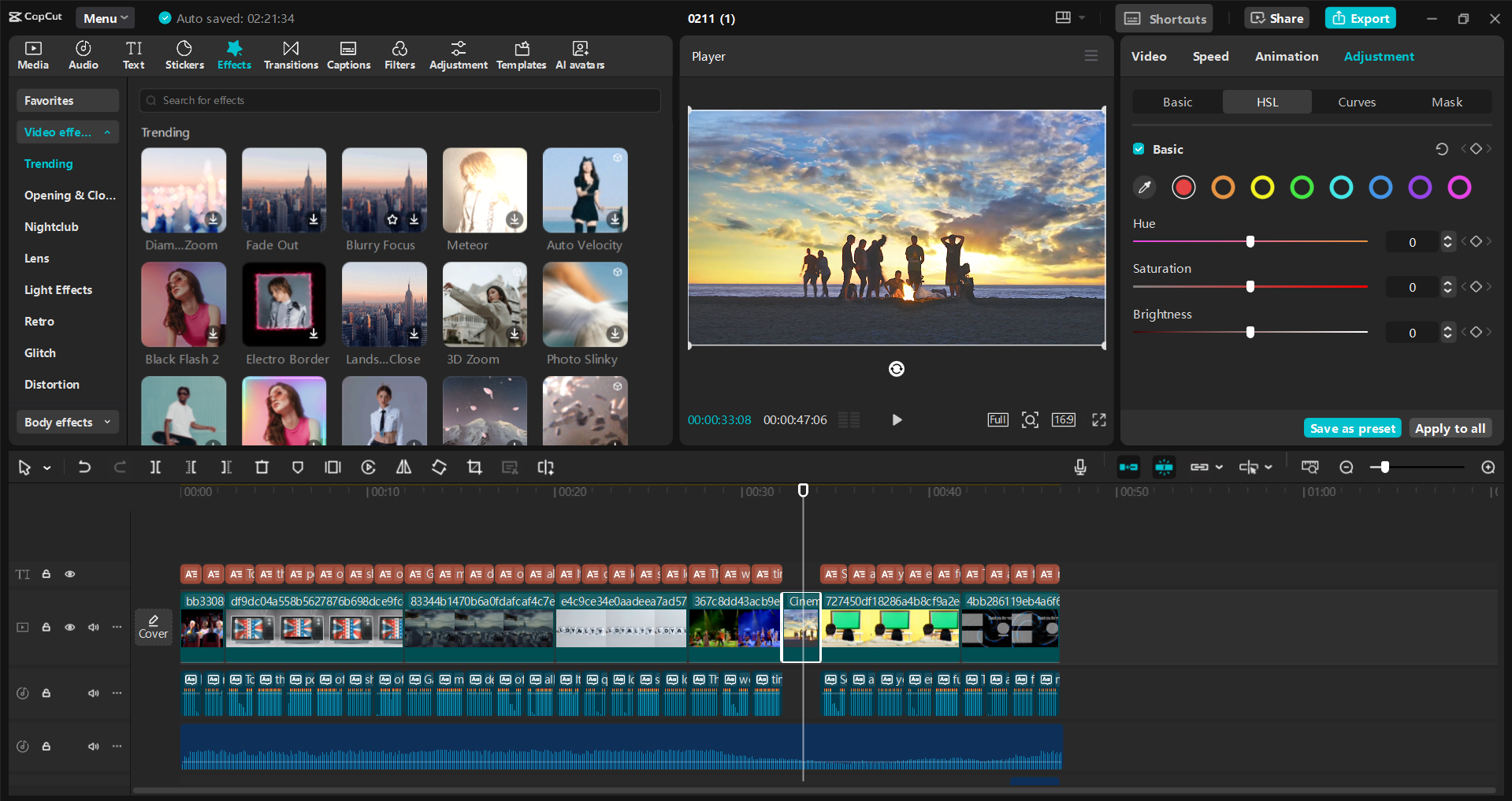Hide the text track with eye icon
Image resolution: width=1512 pixels, height=801 pixels.
70,574
